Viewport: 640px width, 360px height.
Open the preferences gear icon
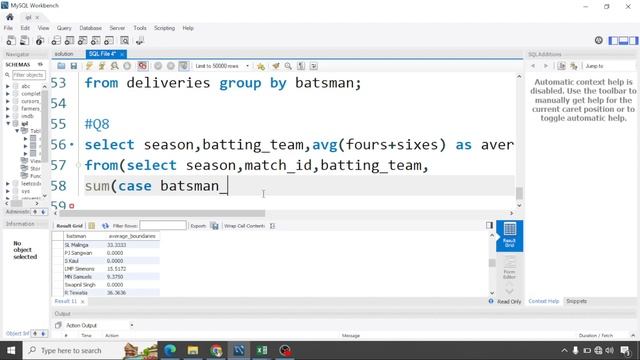598,40
